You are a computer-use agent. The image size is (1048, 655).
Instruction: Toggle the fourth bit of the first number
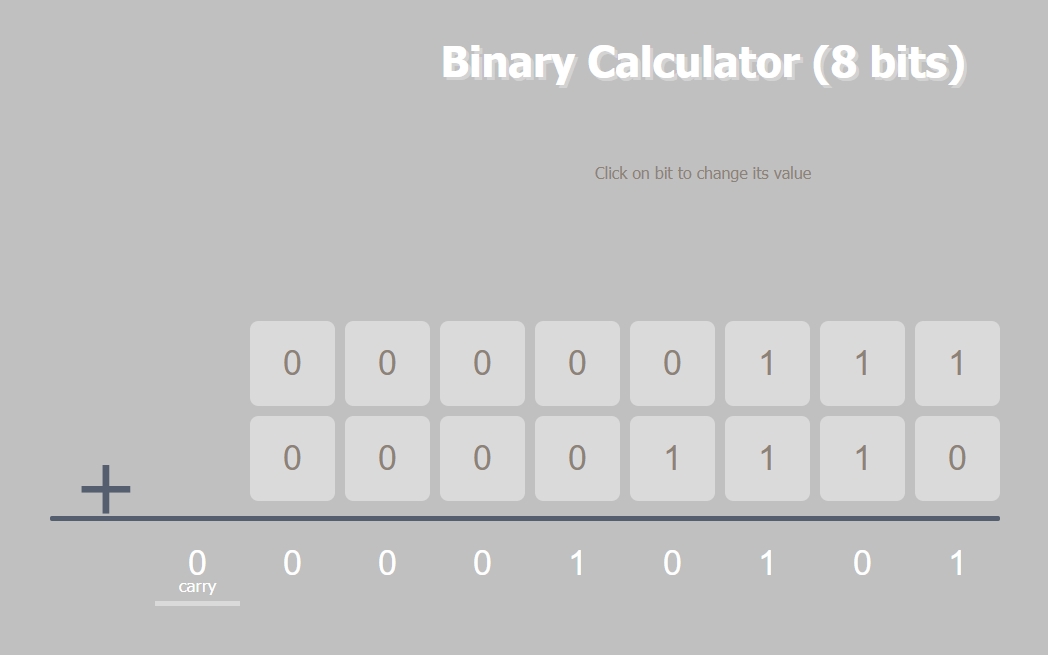click(577, 363)
